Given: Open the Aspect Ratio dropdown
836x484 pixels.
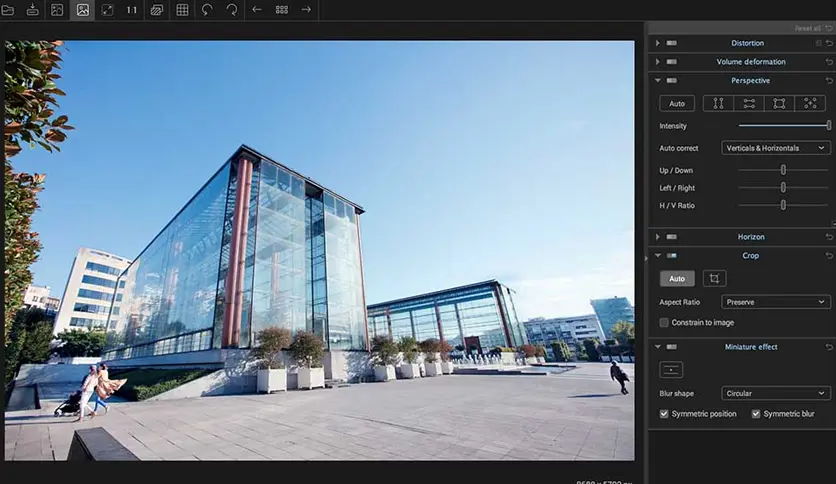Looking at the screenshot, I should (x=776, y=302).
